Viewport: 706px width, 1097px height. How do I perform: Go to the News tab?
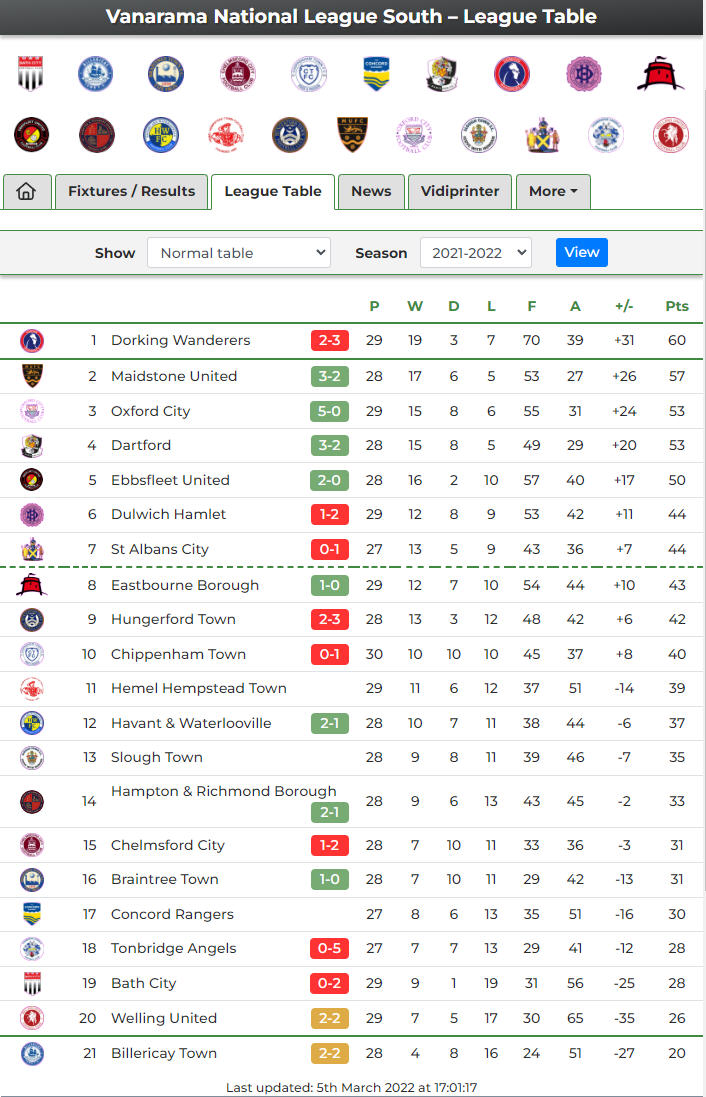point(371,191)
